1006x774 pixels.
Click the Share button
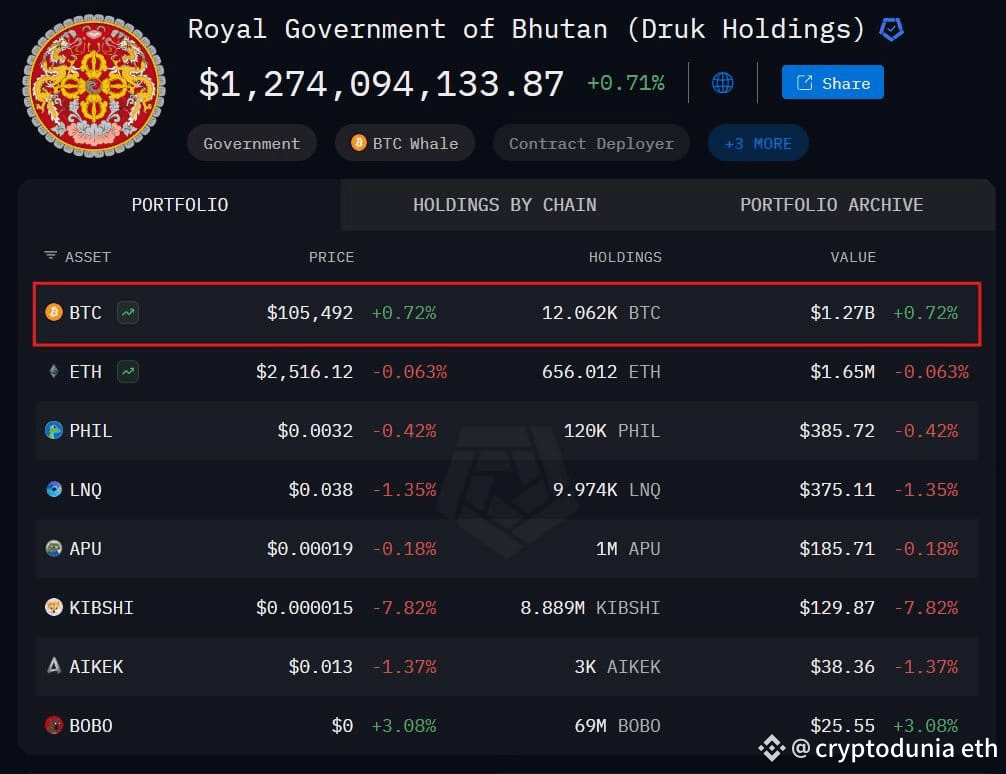tap(832, 82)
